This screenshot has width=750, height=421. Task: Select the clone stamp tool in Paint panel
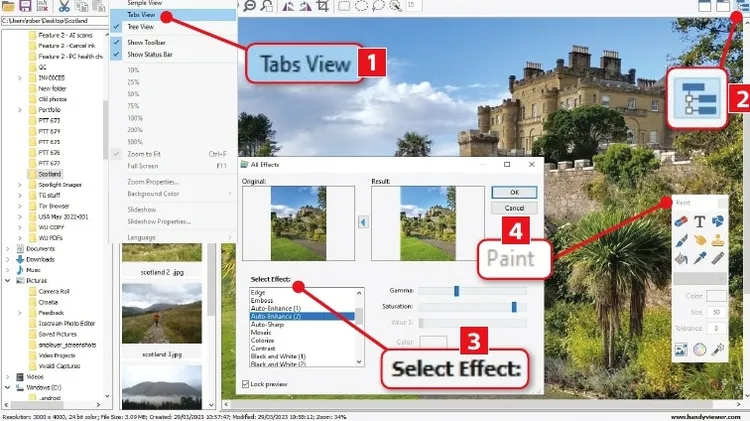717,240
